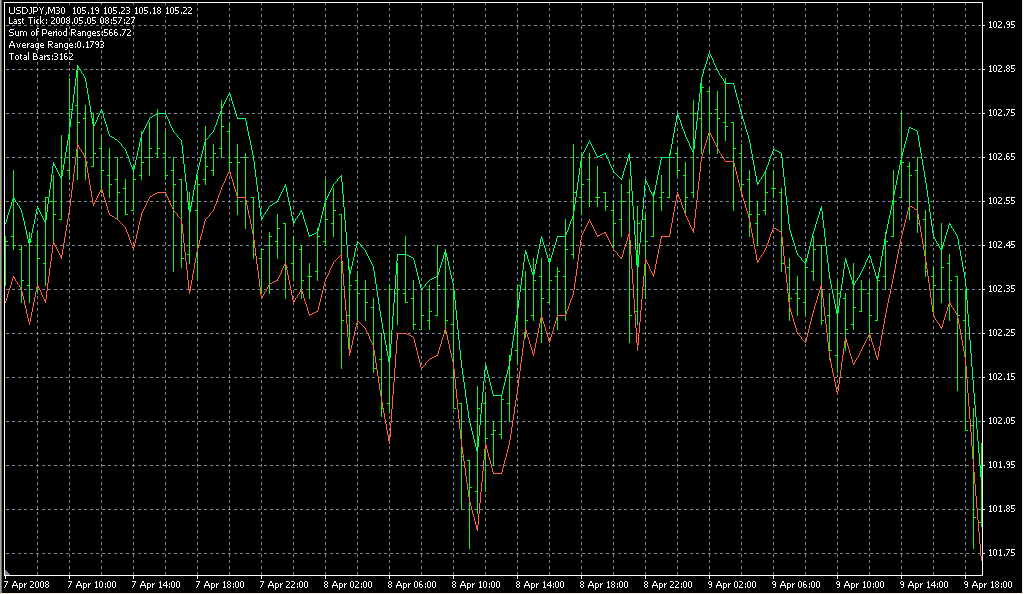Viewport: 1024px width, 594px height.
Task: Click the Average Range:0.1793 label
Action: 56,45
